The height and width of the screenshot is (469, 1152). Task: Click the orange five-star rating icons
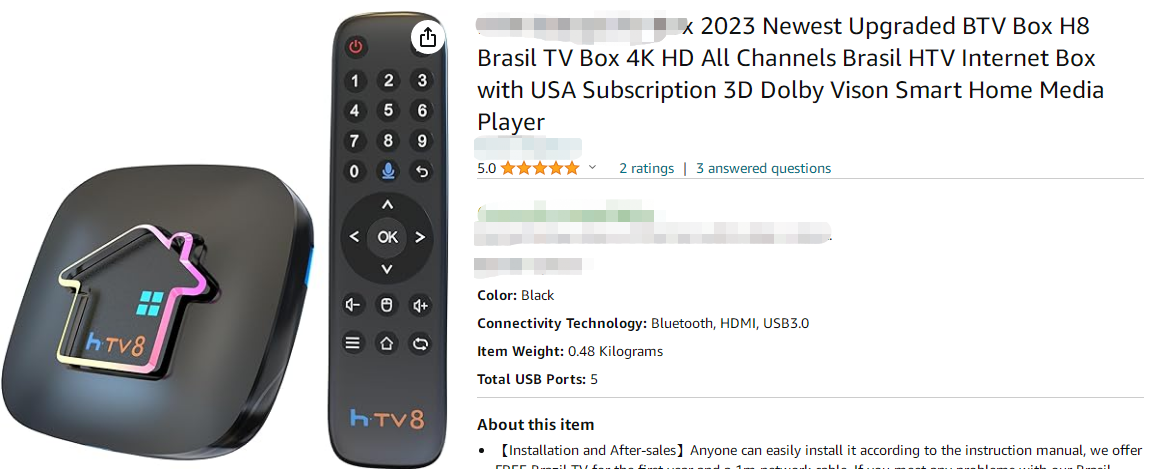coord(540,168)
